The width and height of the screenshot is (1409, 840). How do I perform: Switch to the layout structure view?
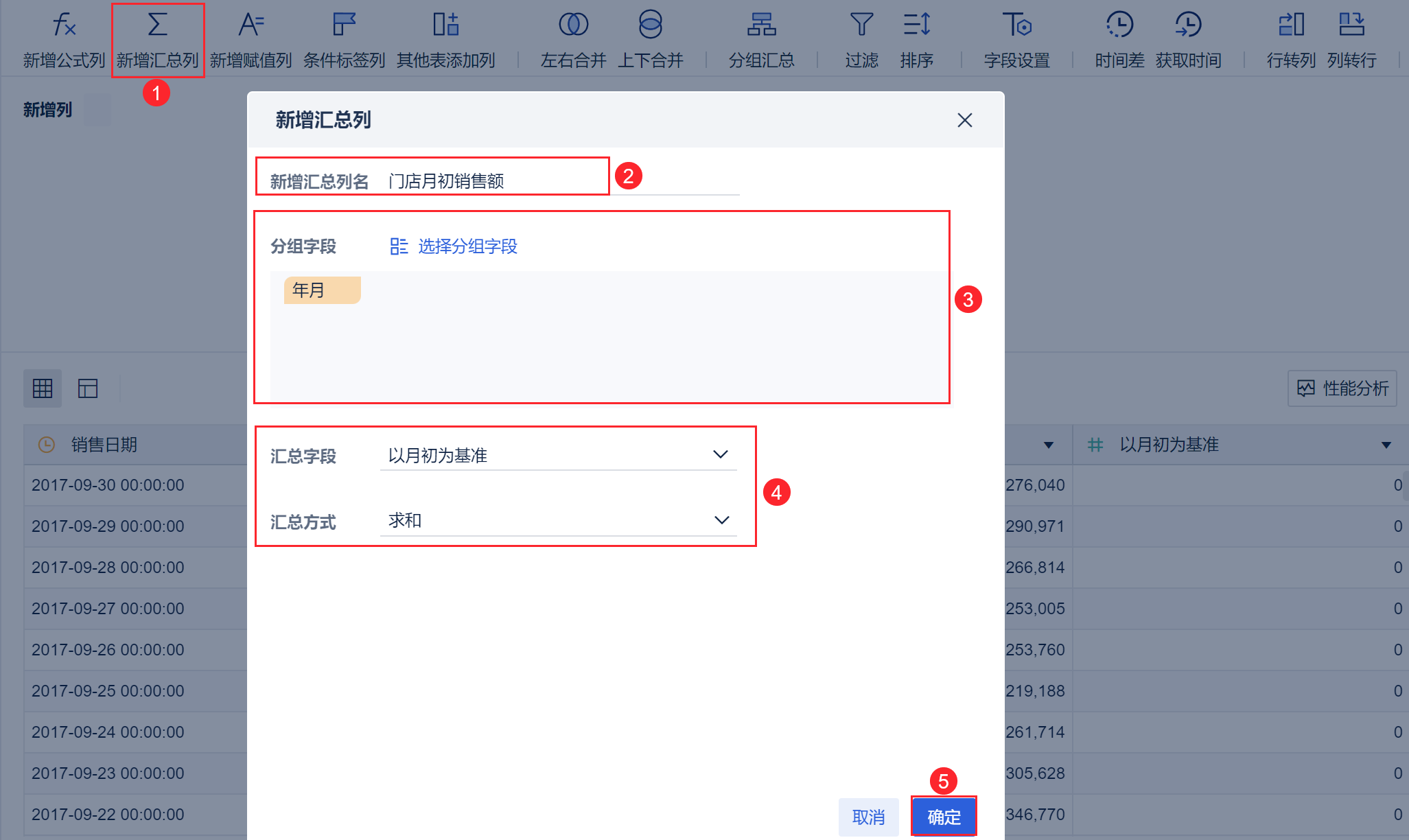(88, 388)
